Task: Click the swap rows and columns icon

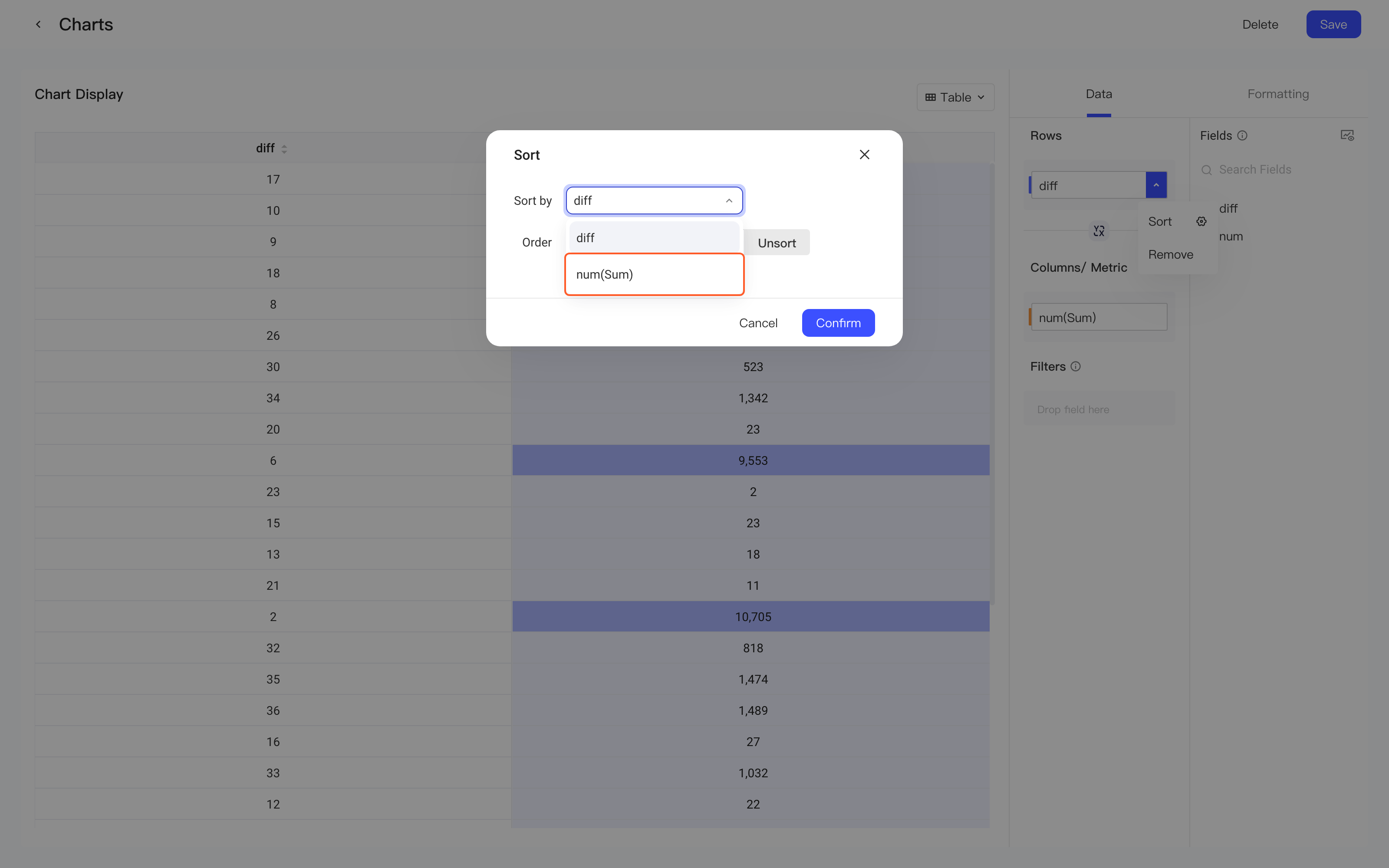Action: [x=1099, y=231]
